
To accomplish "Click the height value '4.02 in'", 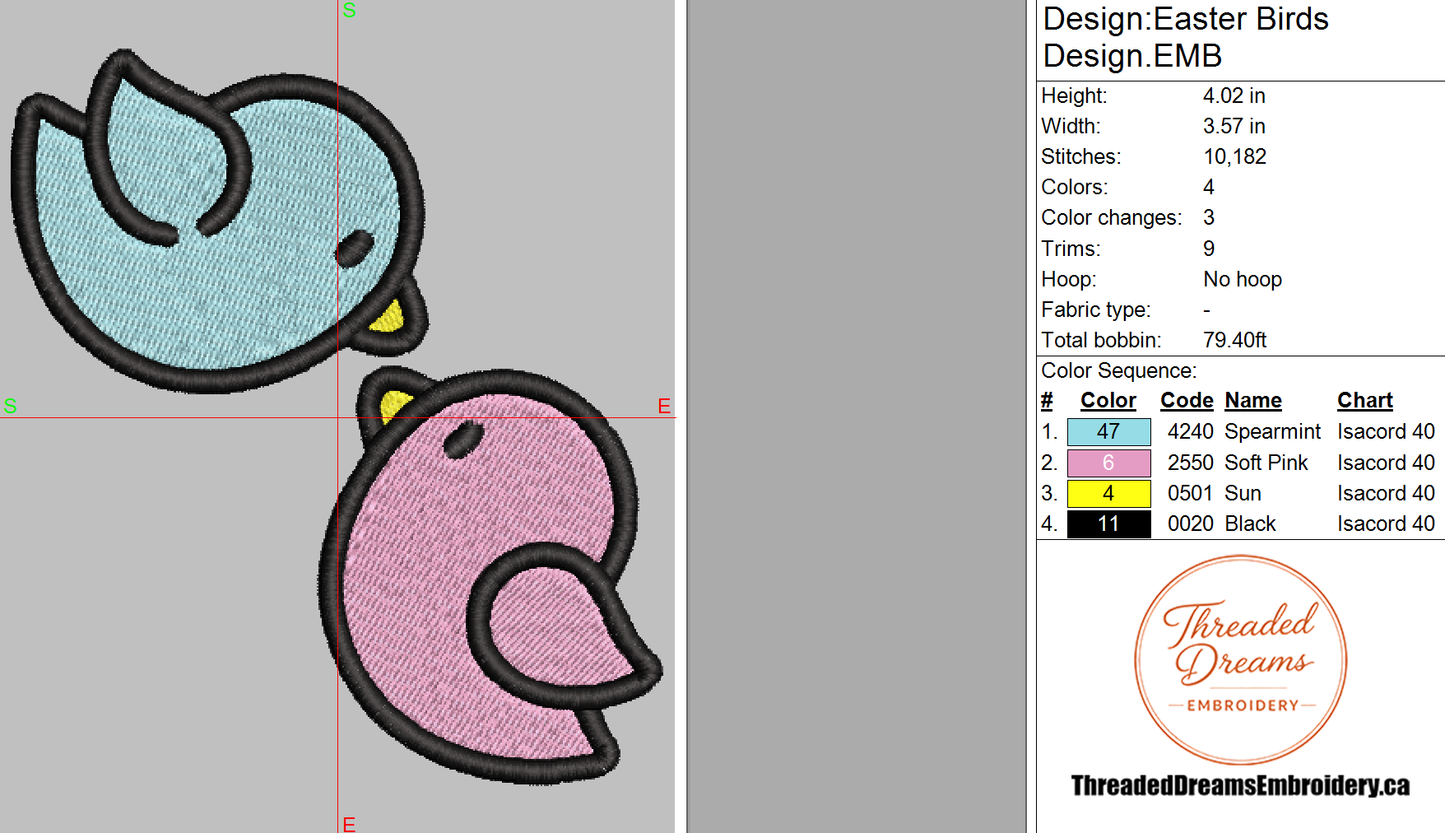I will point(1234,96).
